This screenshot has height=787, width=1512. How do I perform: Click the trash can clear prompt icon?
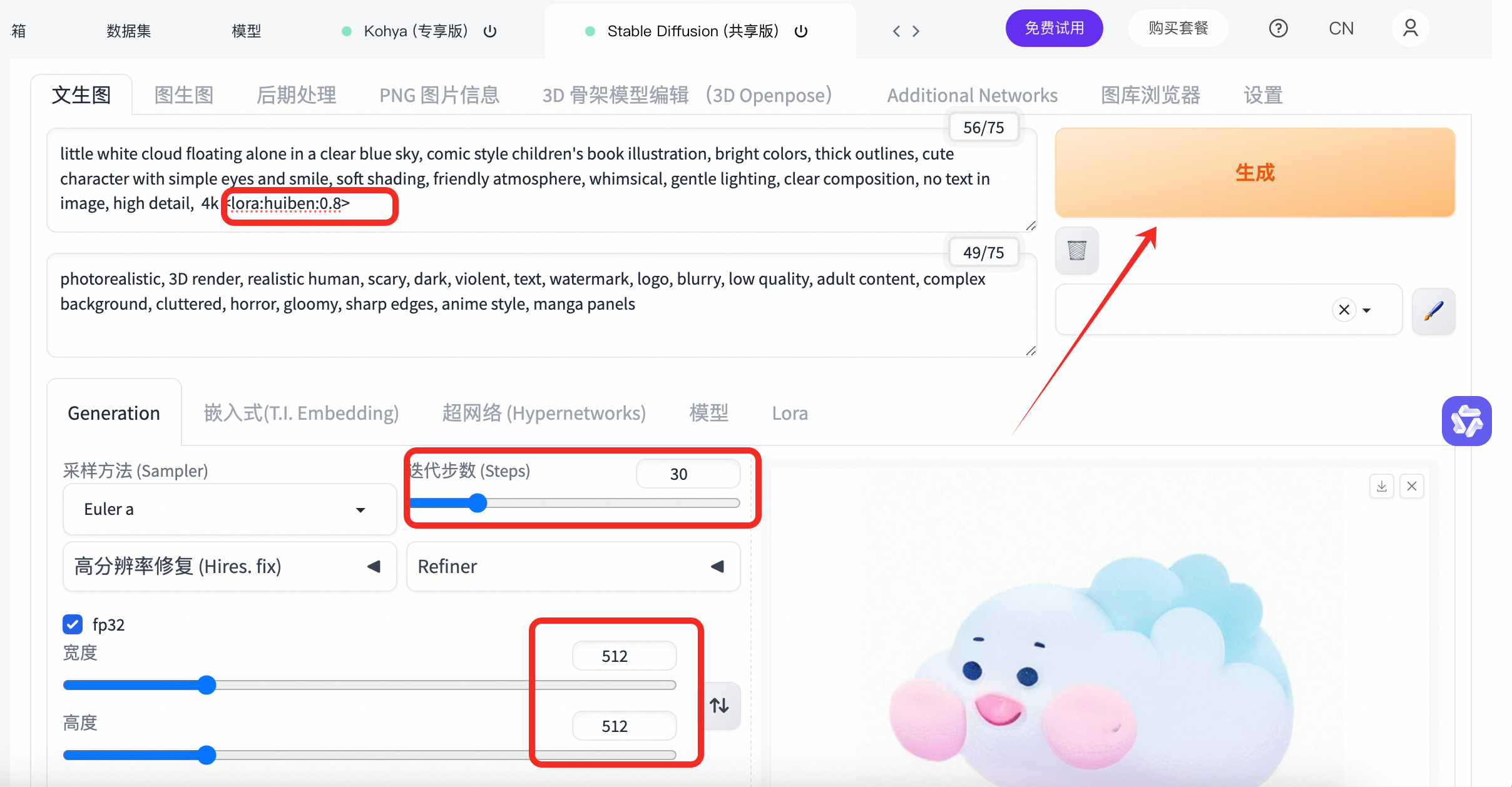(1076, 250)
